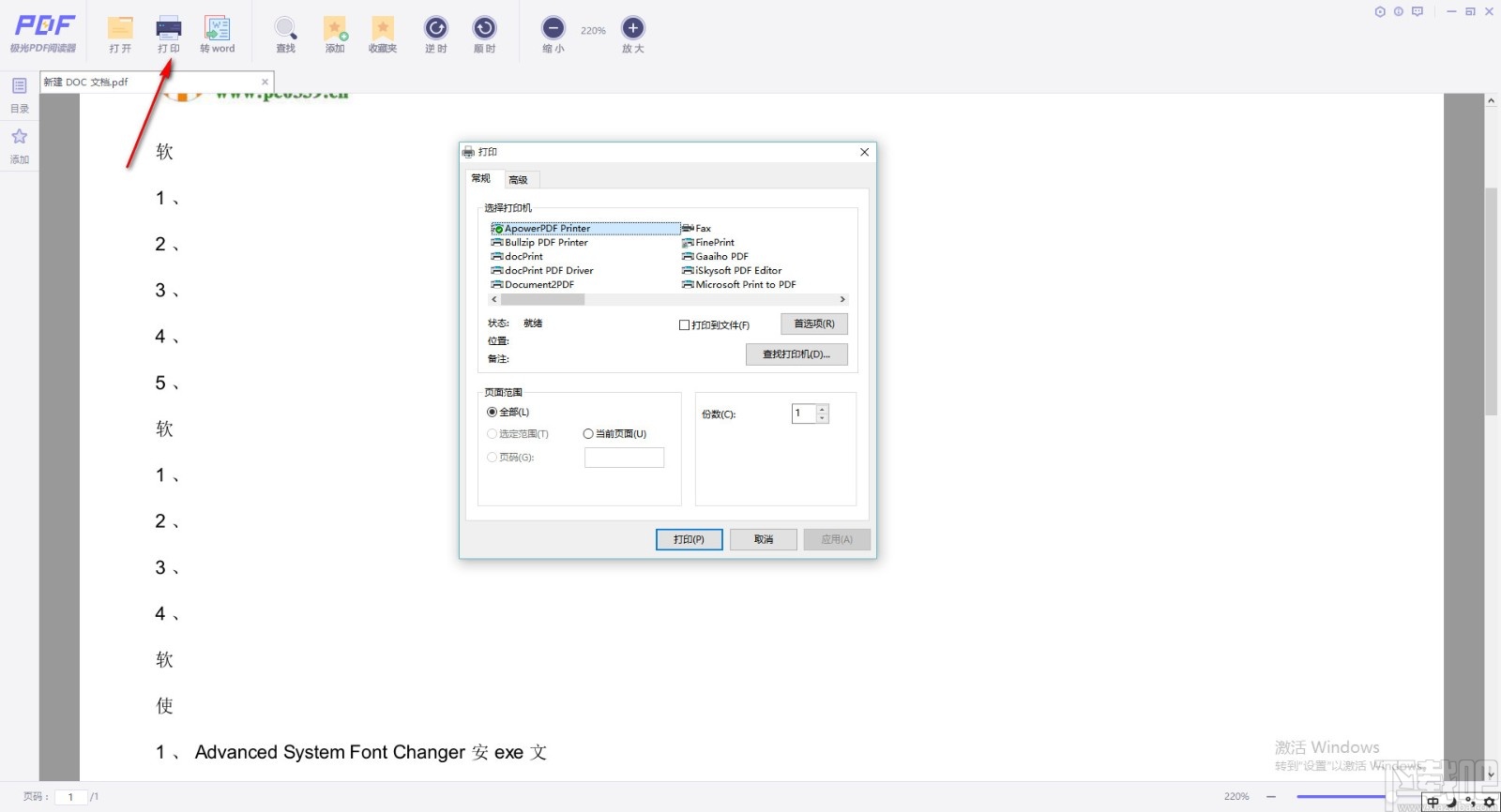Select the iSkysoft PDF Editor printer

click(732, 270)
